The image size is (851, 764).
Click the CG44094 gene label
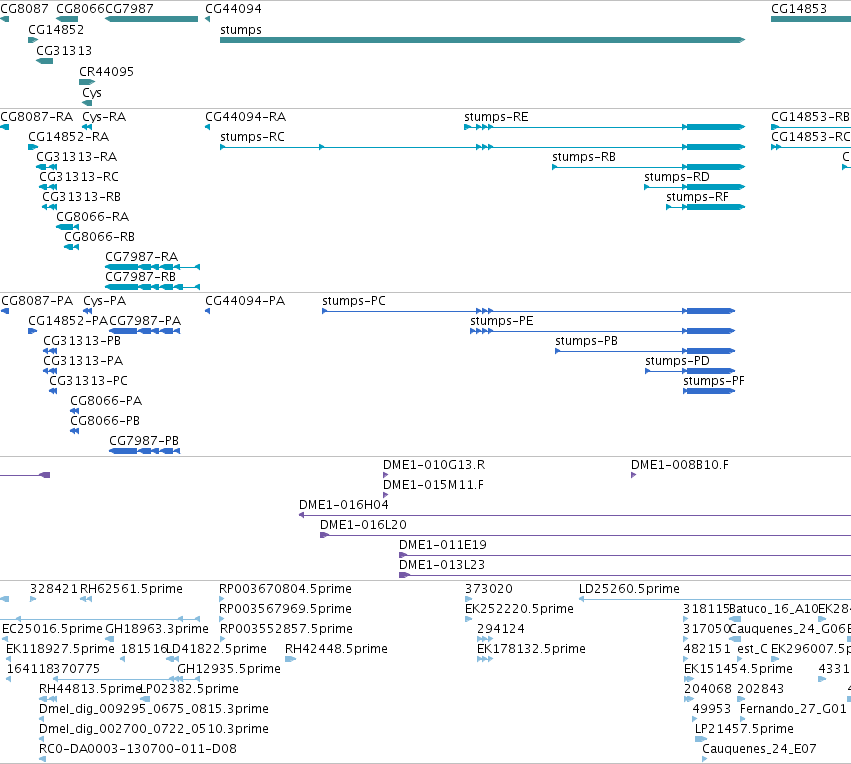pos(233,9)
